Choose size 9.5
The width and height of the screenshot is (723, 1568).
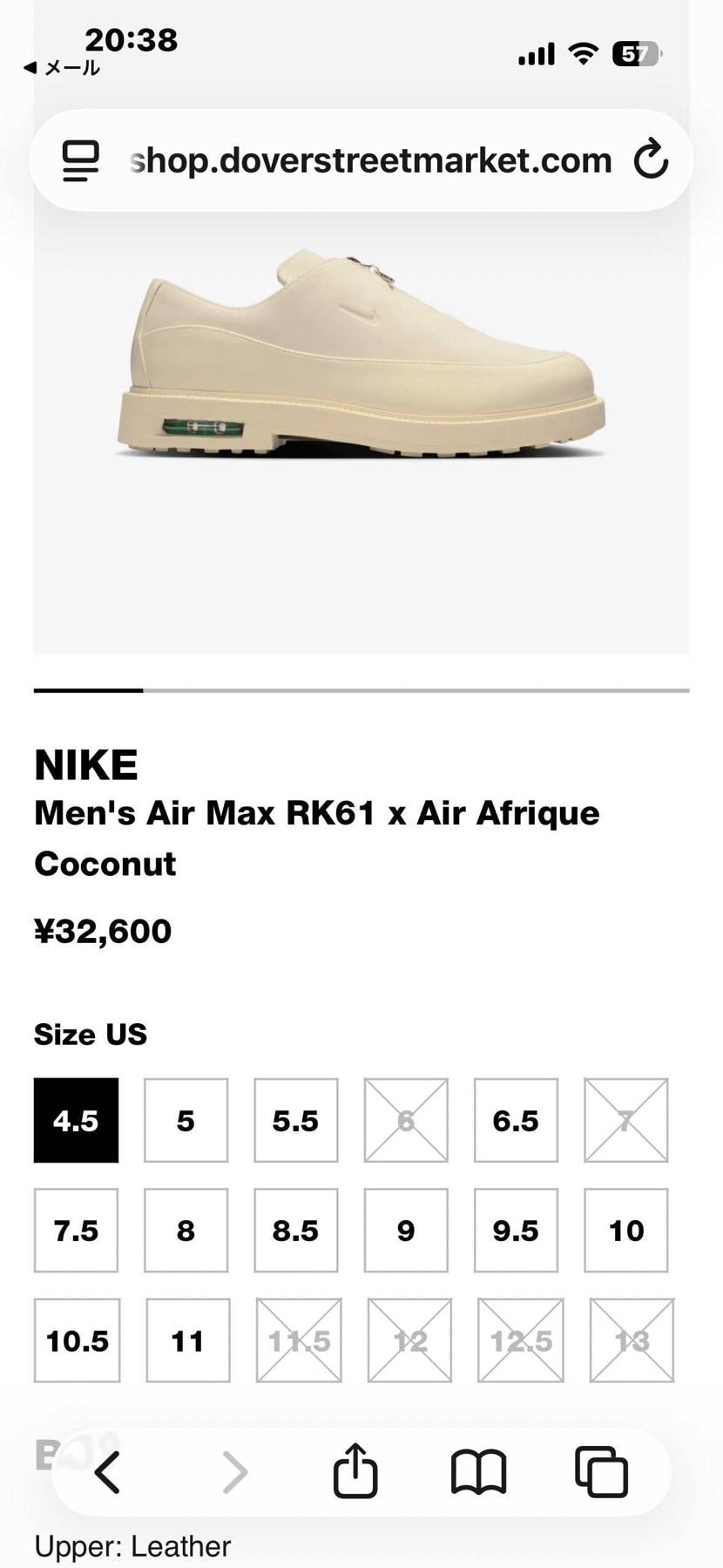click(x=516, y=1230)
